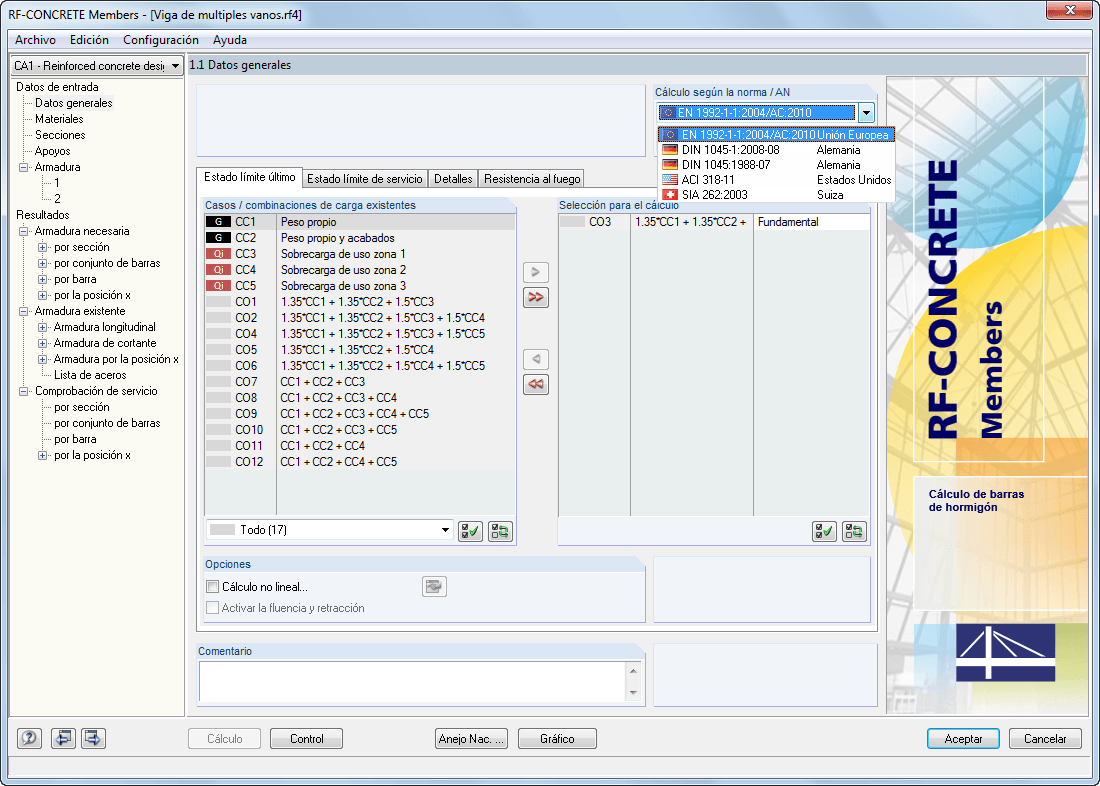Click the Control button
The width and height of the screenshot is (1100, 786).
(307, 738)
